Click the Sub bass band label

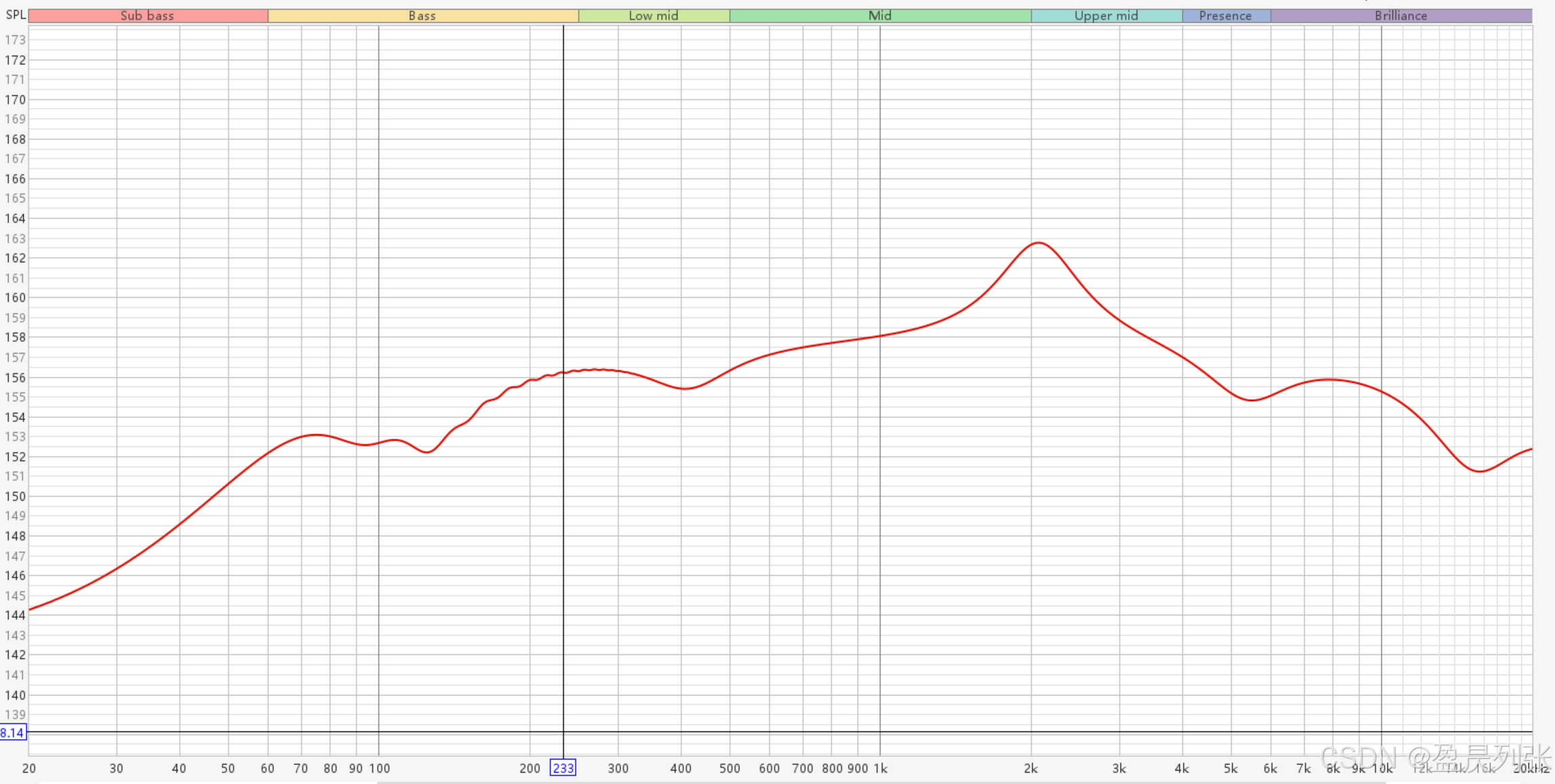(148, 16)
